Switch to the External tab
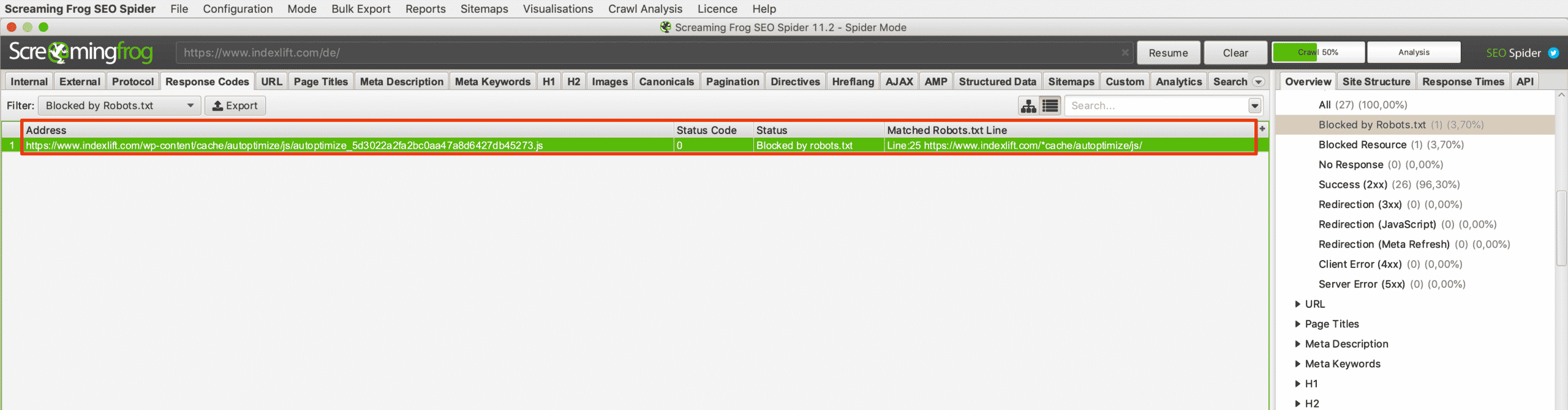Viewport: 1568px width, 410px height. click(80, 81)
